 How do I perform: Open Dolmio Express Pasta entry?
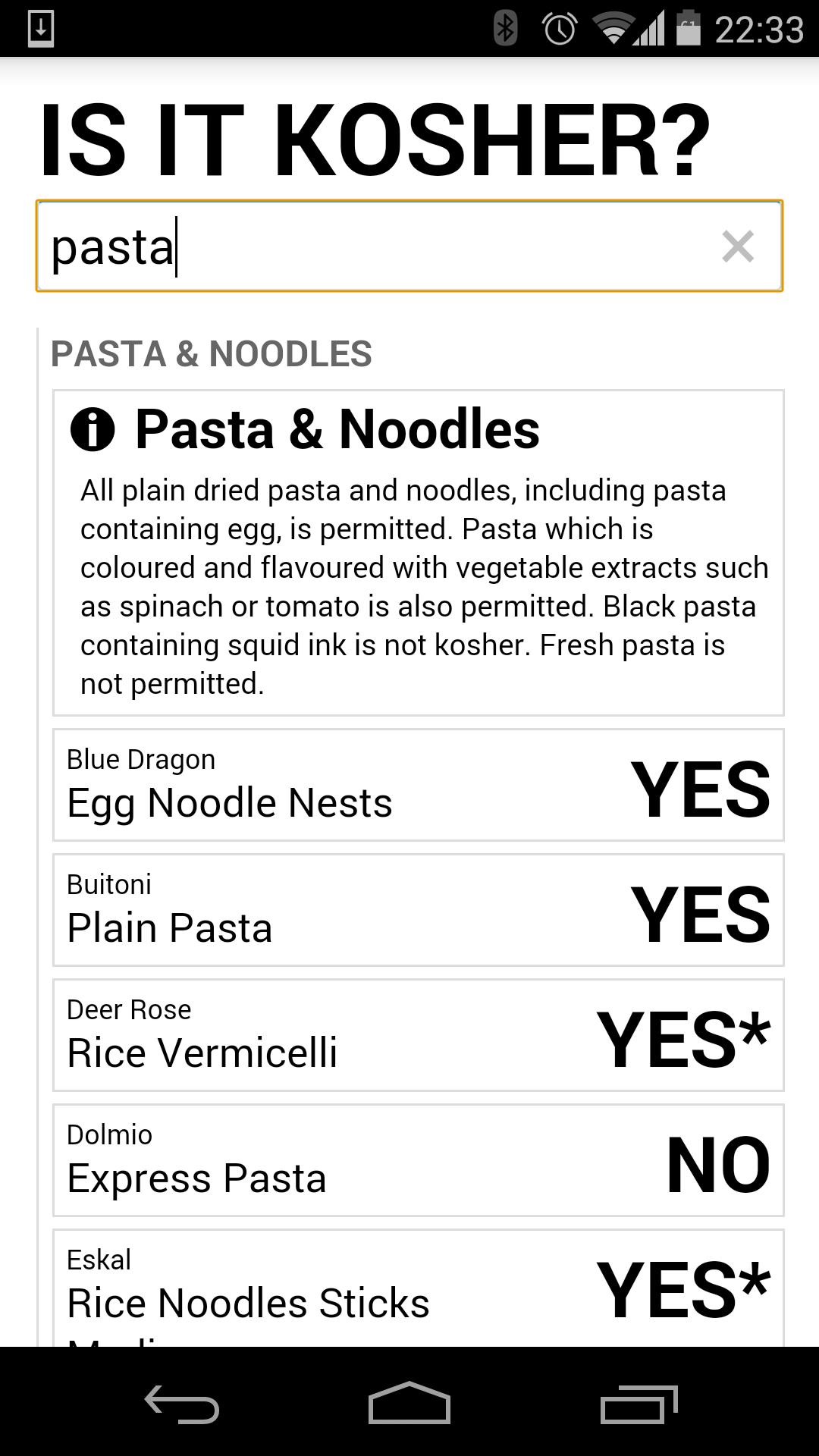[418, 1160]
